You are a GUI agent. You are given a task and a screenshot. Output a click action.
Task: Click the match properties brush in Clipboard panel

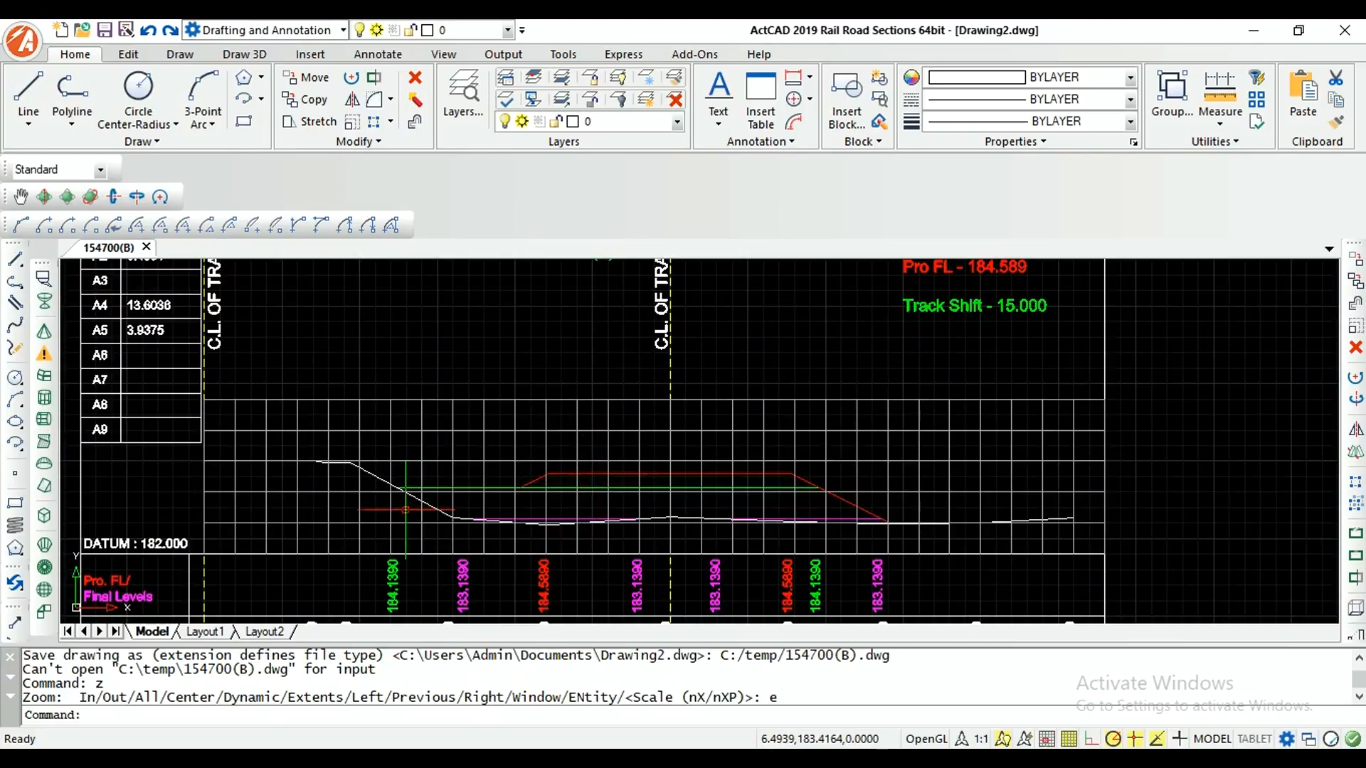tap(1336, 121)
